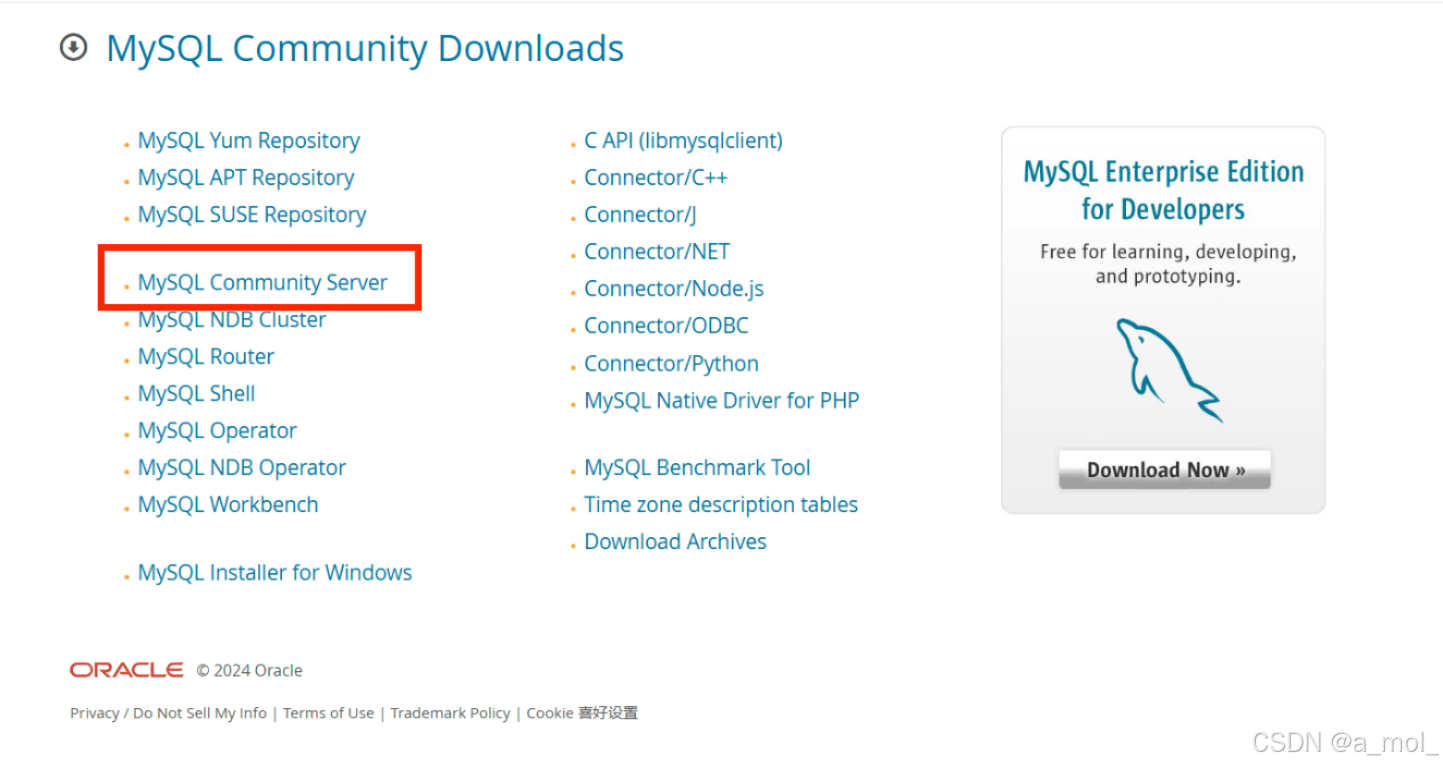The height and width of the screenshot is (768, 1443).
Task: Open MySQL Native Driver for PHP
Action: click(722, 401)
